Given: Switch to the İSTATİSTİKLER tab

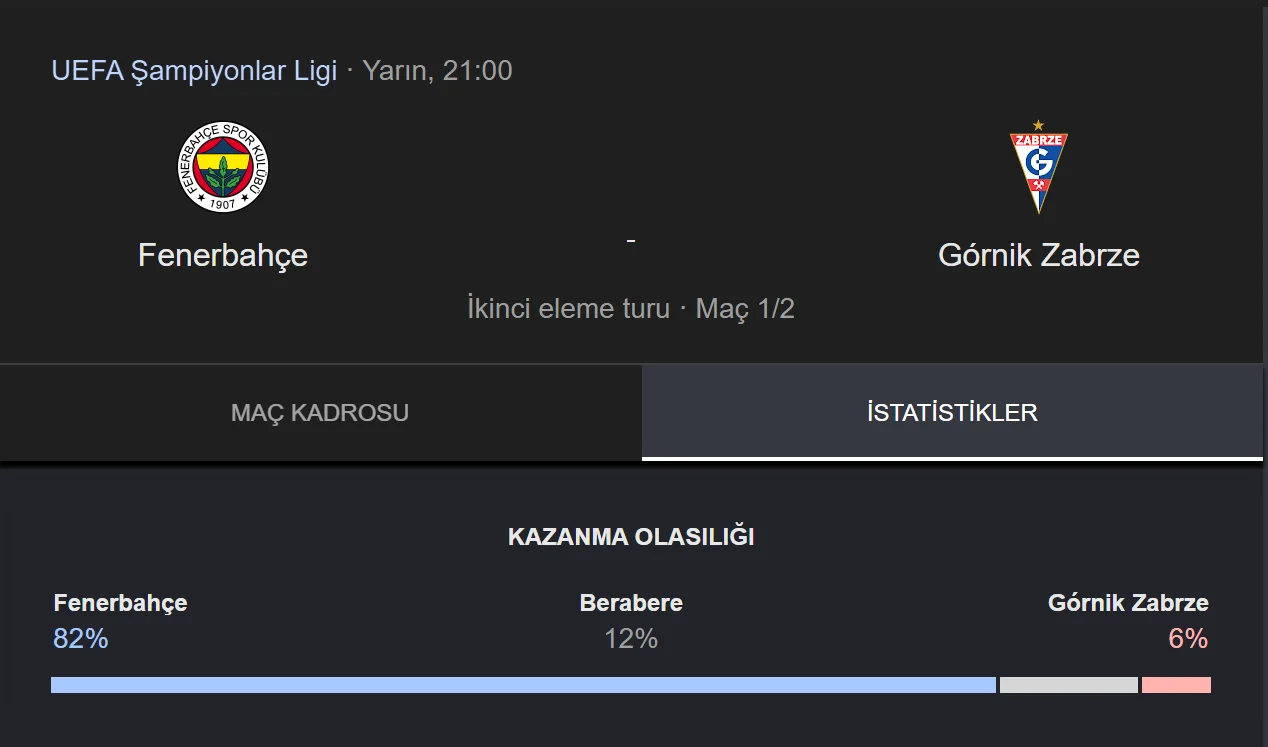Looking at the screenshot, I should click(952, 412).
